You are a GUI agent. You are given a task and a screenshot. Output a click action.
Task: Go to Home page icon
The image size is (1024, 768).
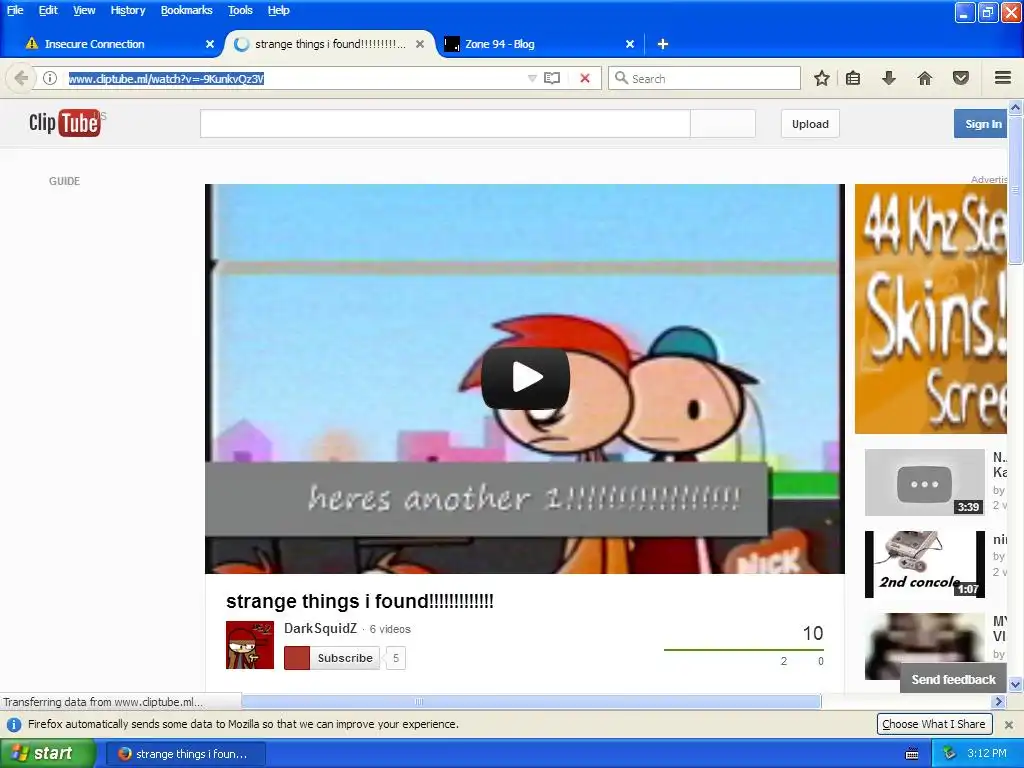pos(925,78)
